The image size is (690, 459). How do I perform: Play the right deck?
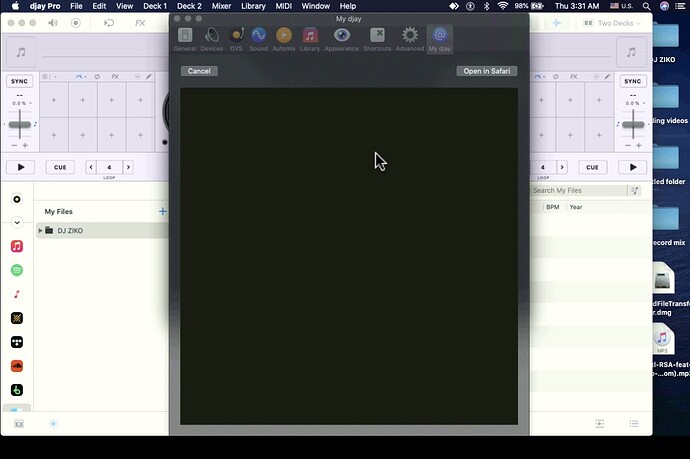click(x=633, y=167)
